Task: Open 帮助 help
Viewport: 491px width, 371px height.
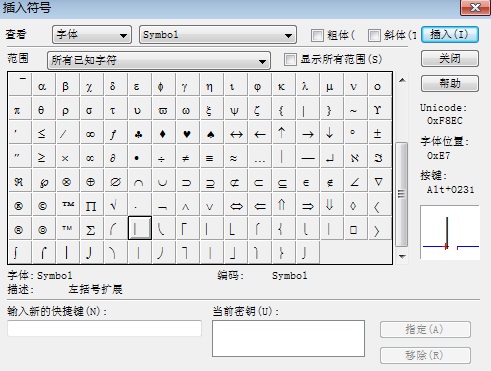Action: [x=450, y=83]
